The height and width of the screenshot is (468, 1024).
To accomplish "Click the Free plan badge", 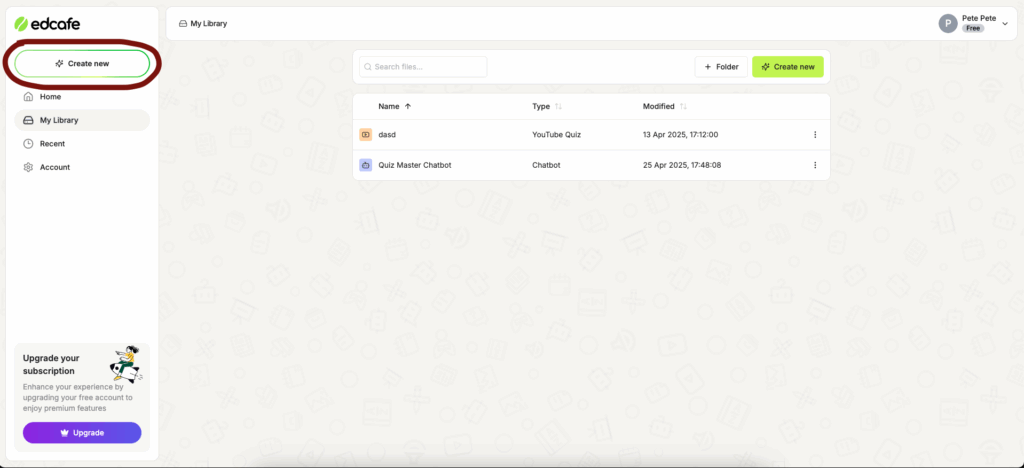I will pos(972,29).
